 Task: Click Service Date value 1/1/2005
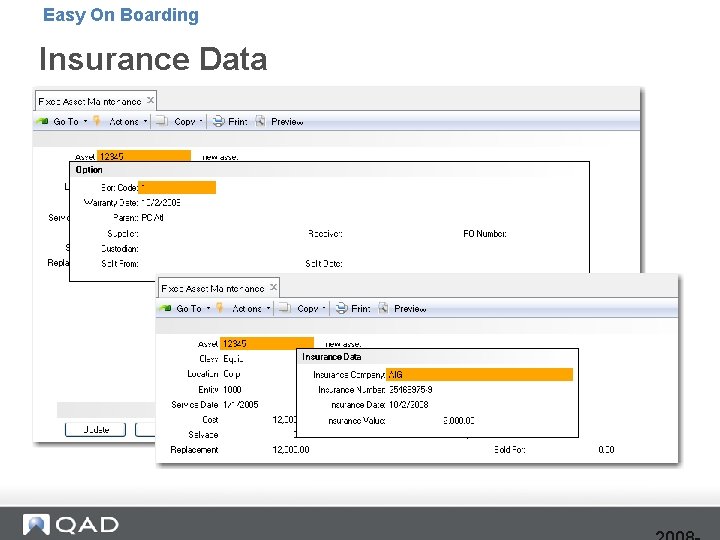pyautogui.click(x=241, y=405)
